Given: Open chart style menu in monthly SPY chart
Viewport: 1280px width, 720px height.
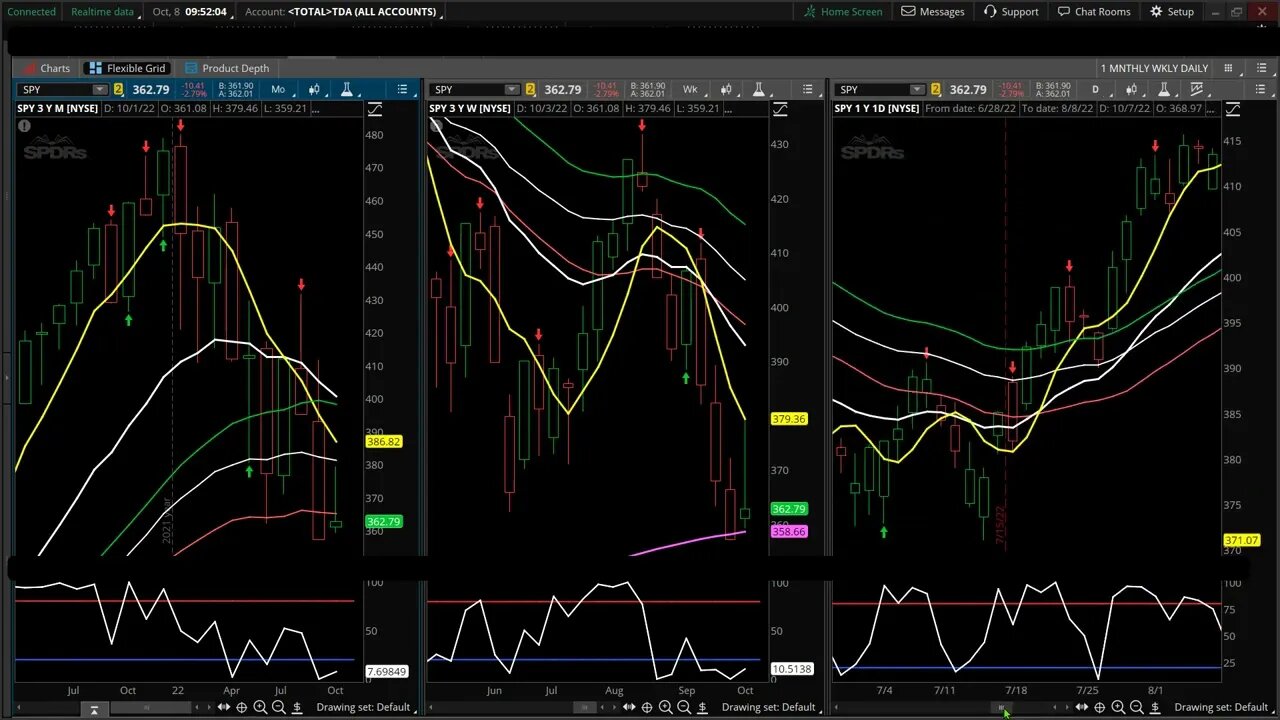Looking at the screenshot, I should [x=313, y=90].
